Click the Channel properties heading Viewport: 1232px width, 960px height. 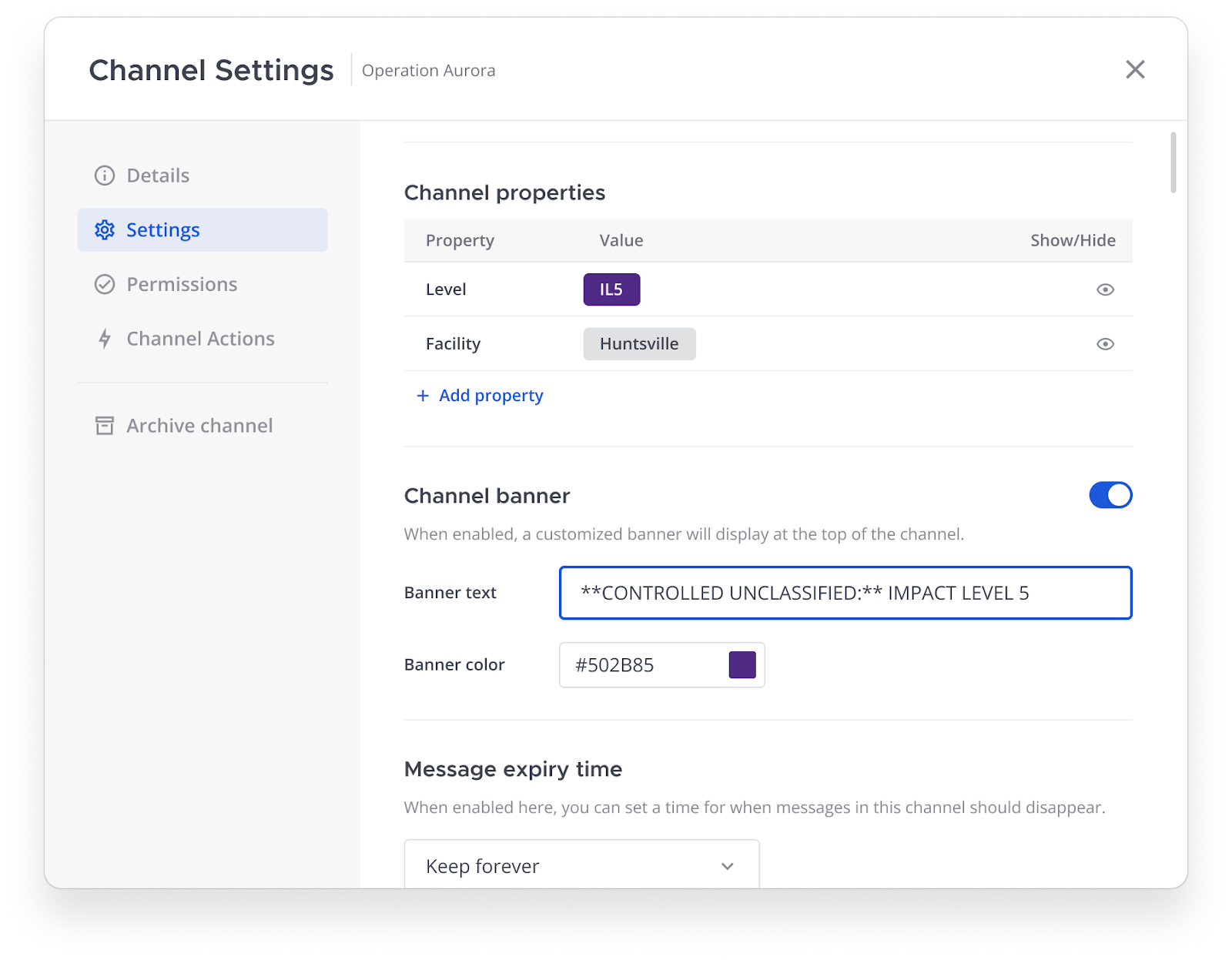tap(504, 192)
